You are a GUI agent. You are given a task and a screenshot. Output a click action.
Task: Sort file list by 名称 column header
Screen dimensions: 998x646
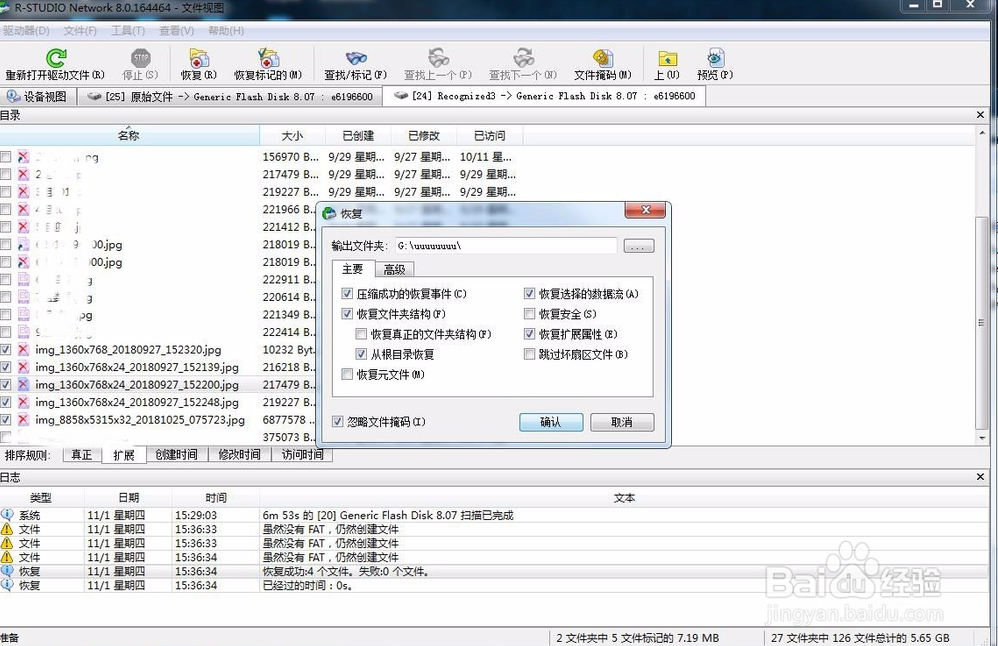coord(128,135)
